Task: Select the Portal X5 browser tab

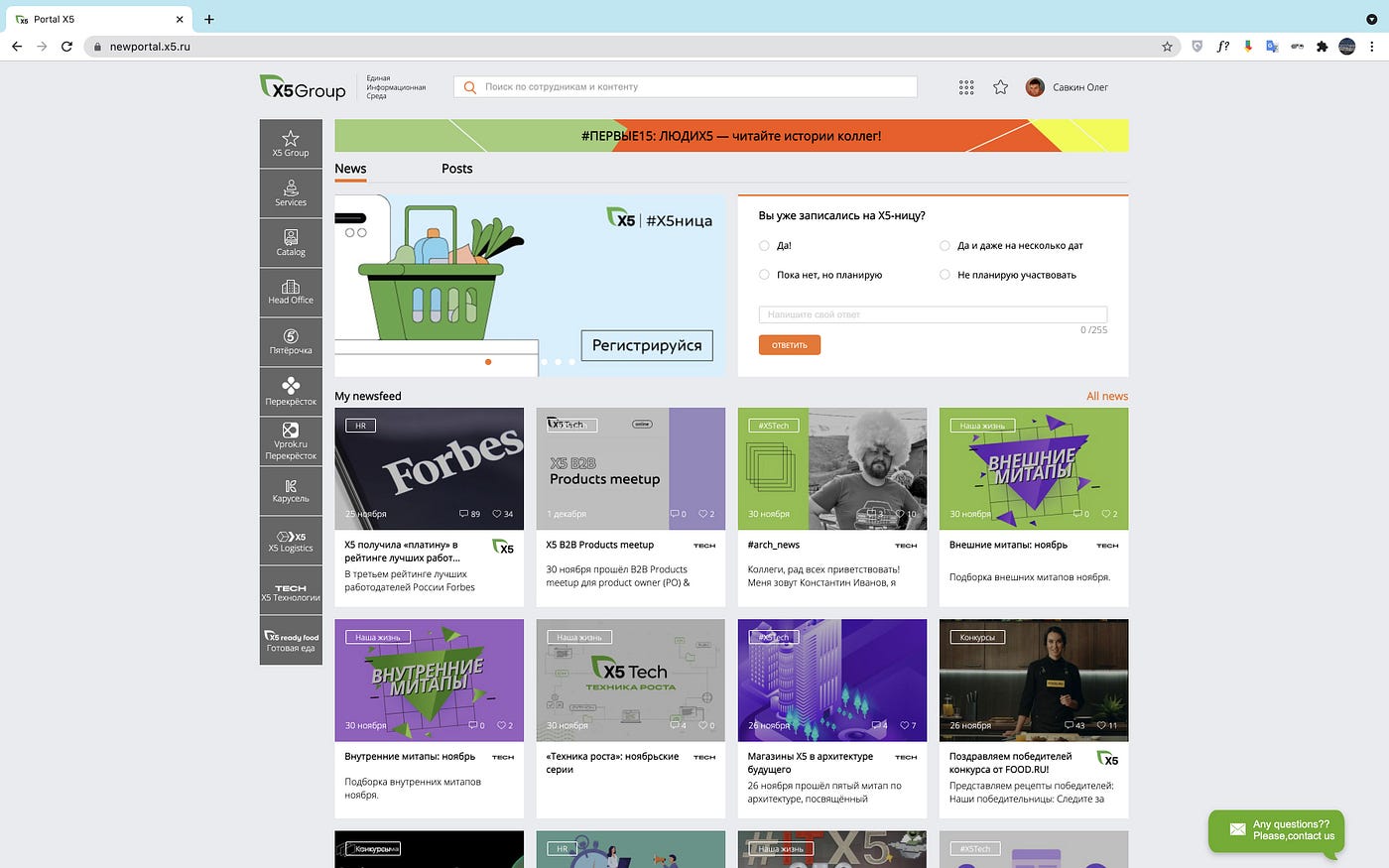Action: [x=99, y=19]
